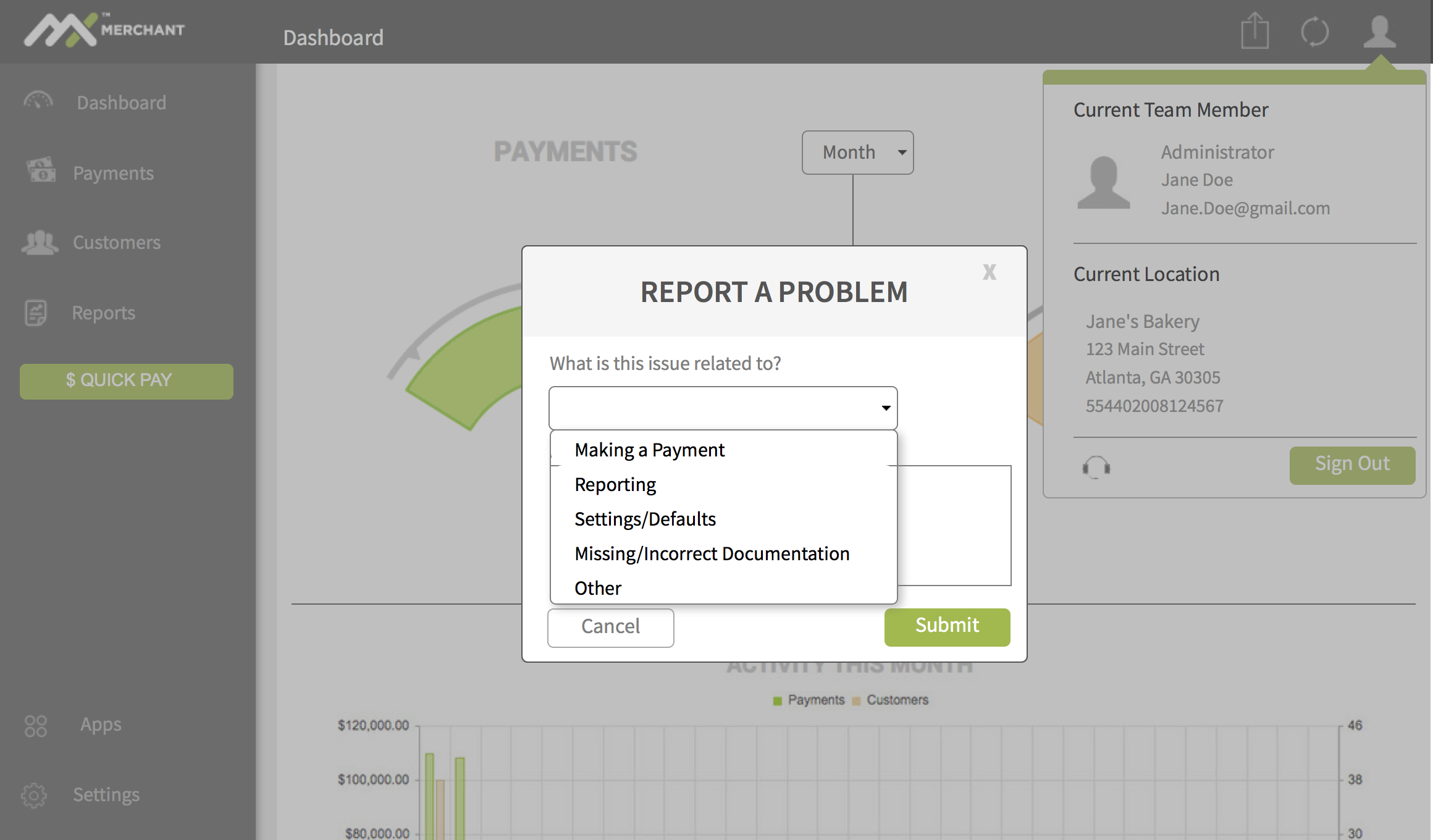Close the Report a Problem dialog

tap(990, 272)
